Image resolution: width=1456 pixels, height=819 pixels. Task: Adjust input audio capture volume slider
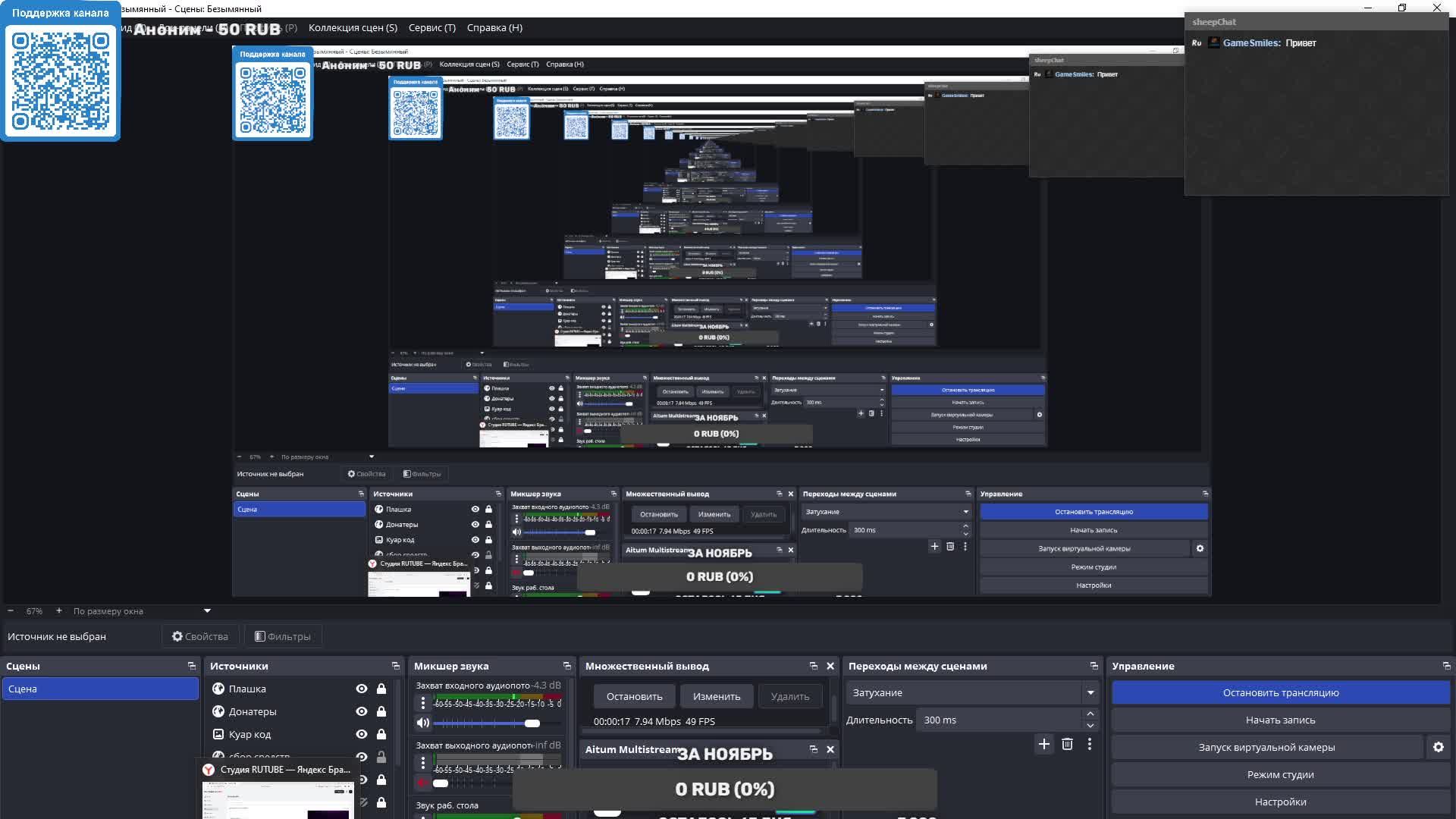532,723
